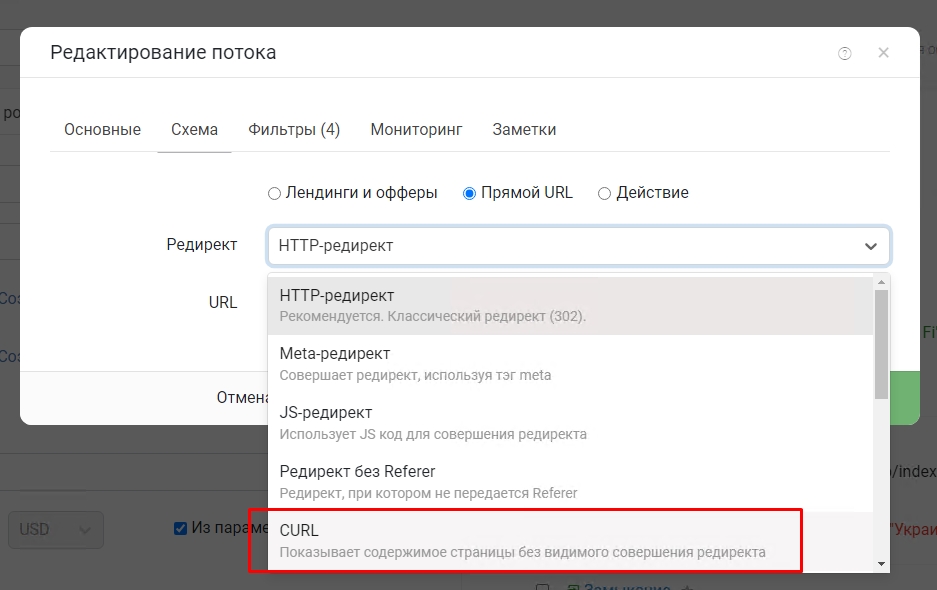The width and height of the screenshot is (937, 590).
Task: Select the Лендинги и офферы radio button
Action: (x=274, y=193)
